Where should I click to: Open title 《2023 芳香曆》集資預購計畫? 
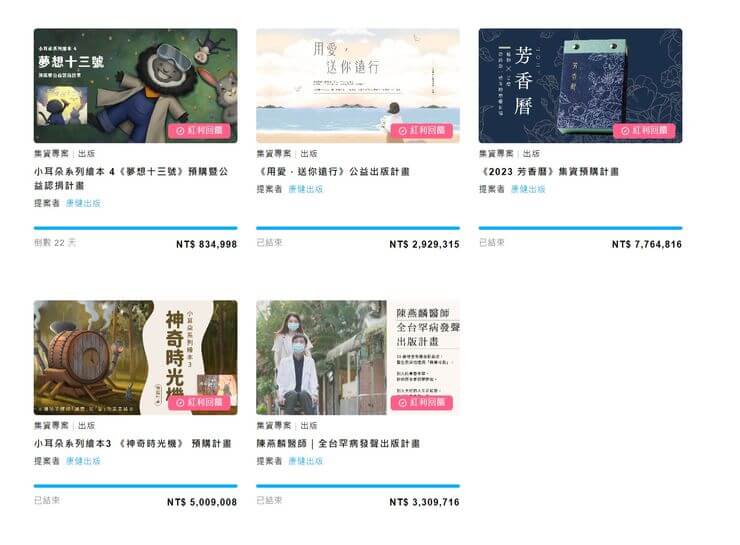[x=549, y=172]
